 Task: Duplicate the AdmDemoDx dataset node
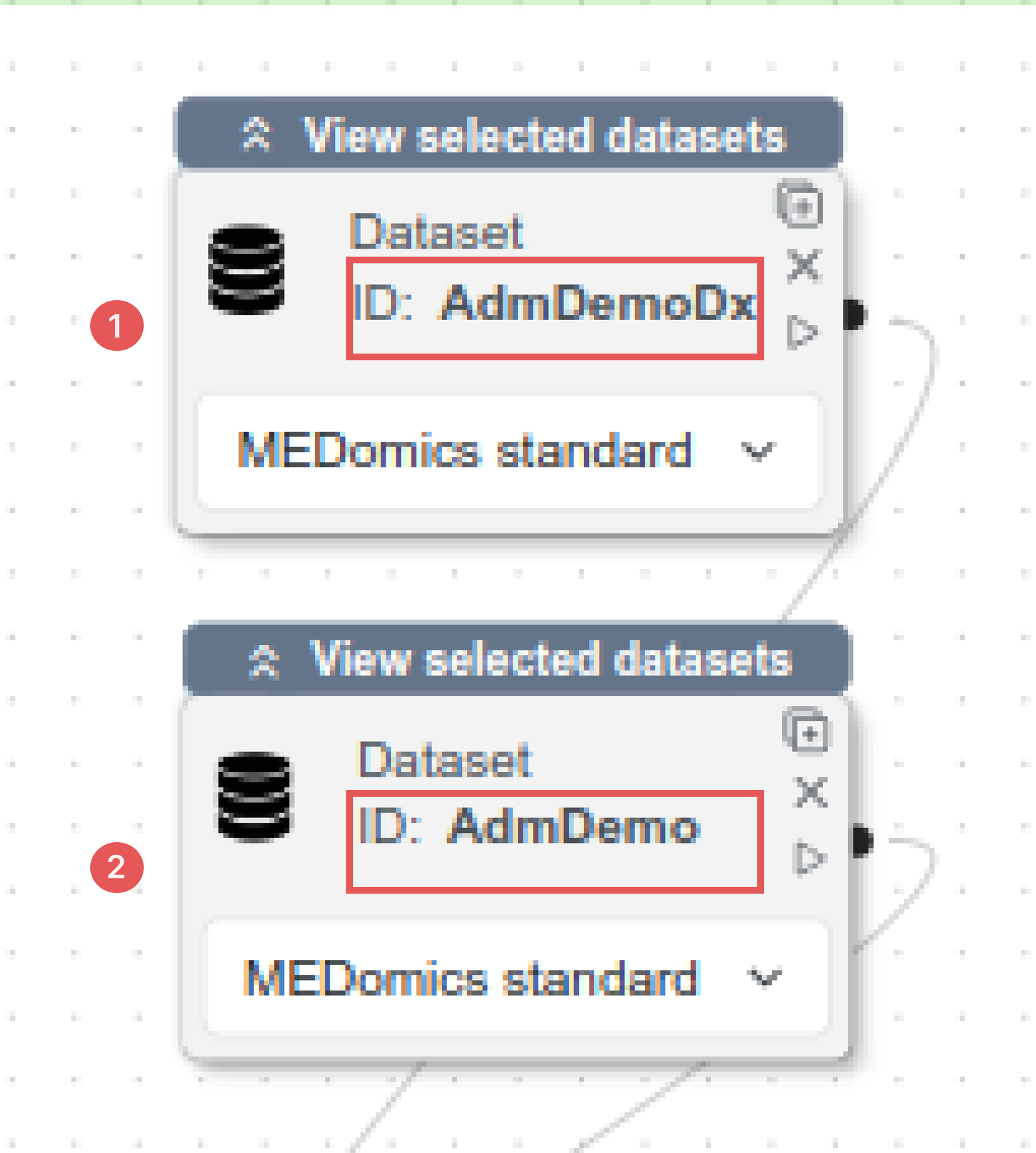pos(799,205)
